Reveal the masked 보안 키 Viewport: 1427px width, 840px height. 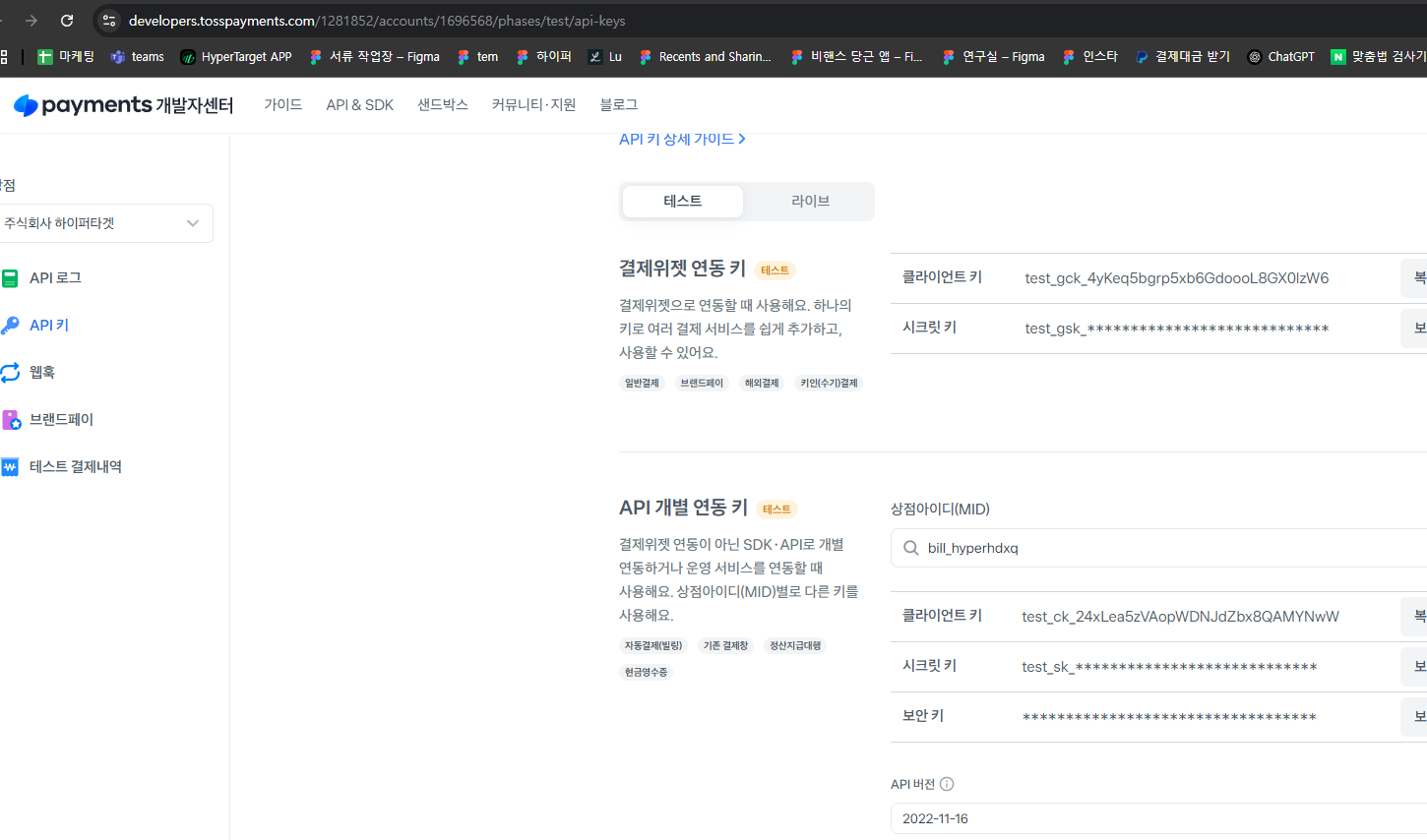[1415, 717]
